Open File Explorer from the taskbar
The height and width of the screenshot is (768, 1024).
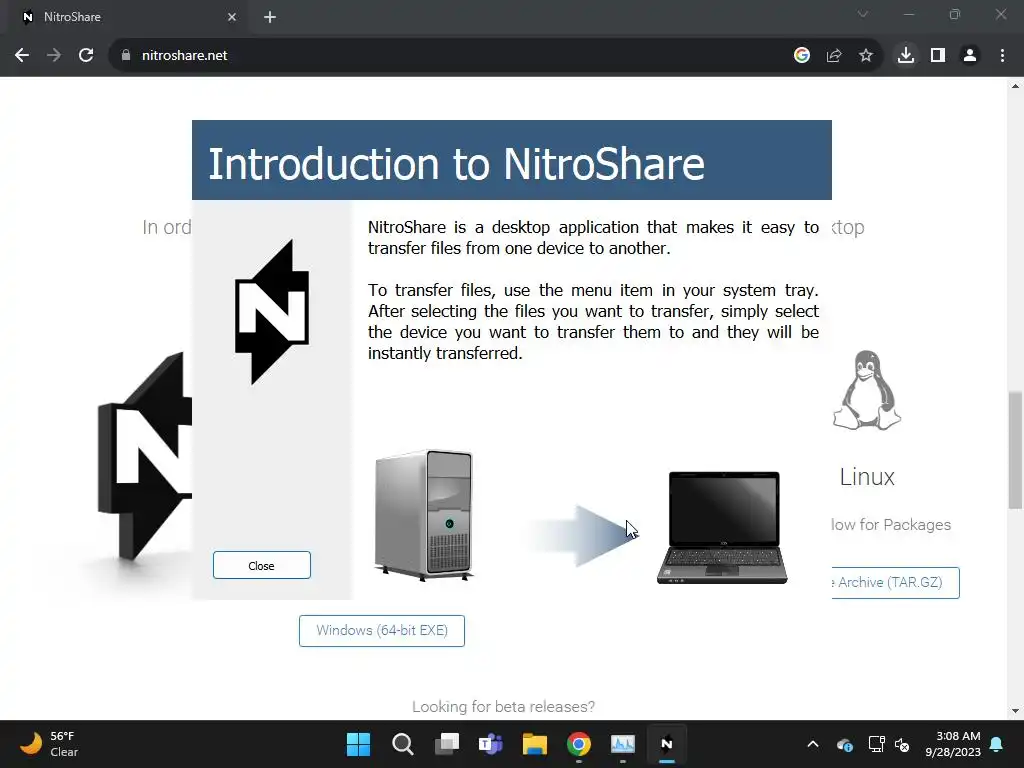click(534, 744)
